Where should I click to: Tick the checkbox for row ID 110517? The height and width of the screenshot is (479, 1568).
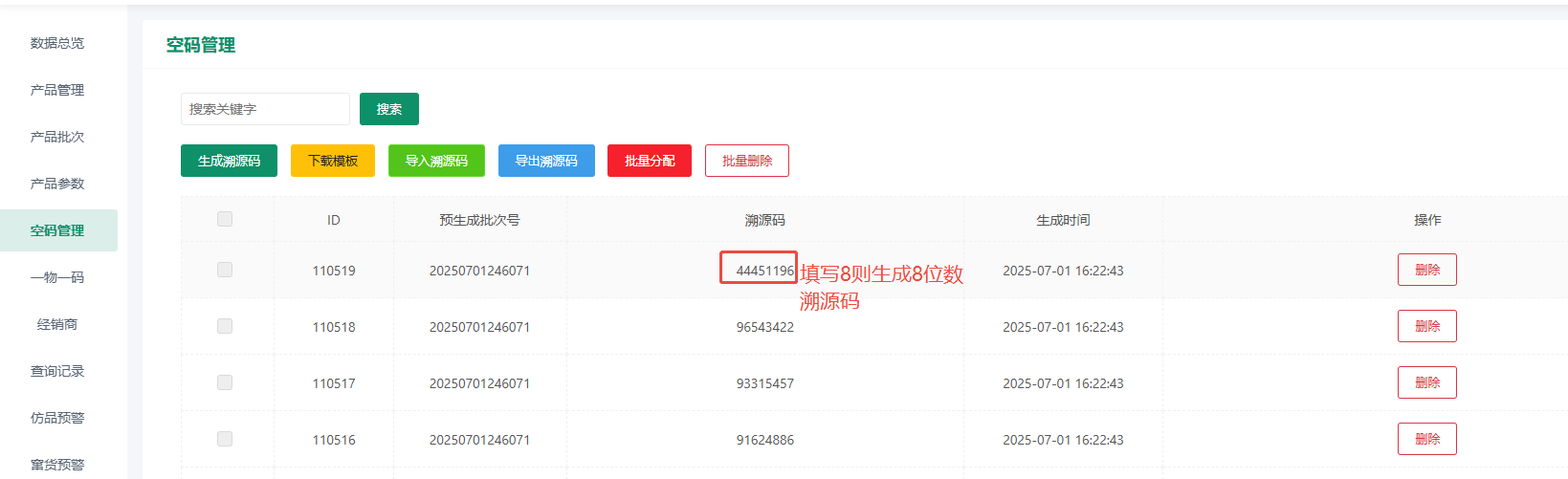click(x=225, y=382)
